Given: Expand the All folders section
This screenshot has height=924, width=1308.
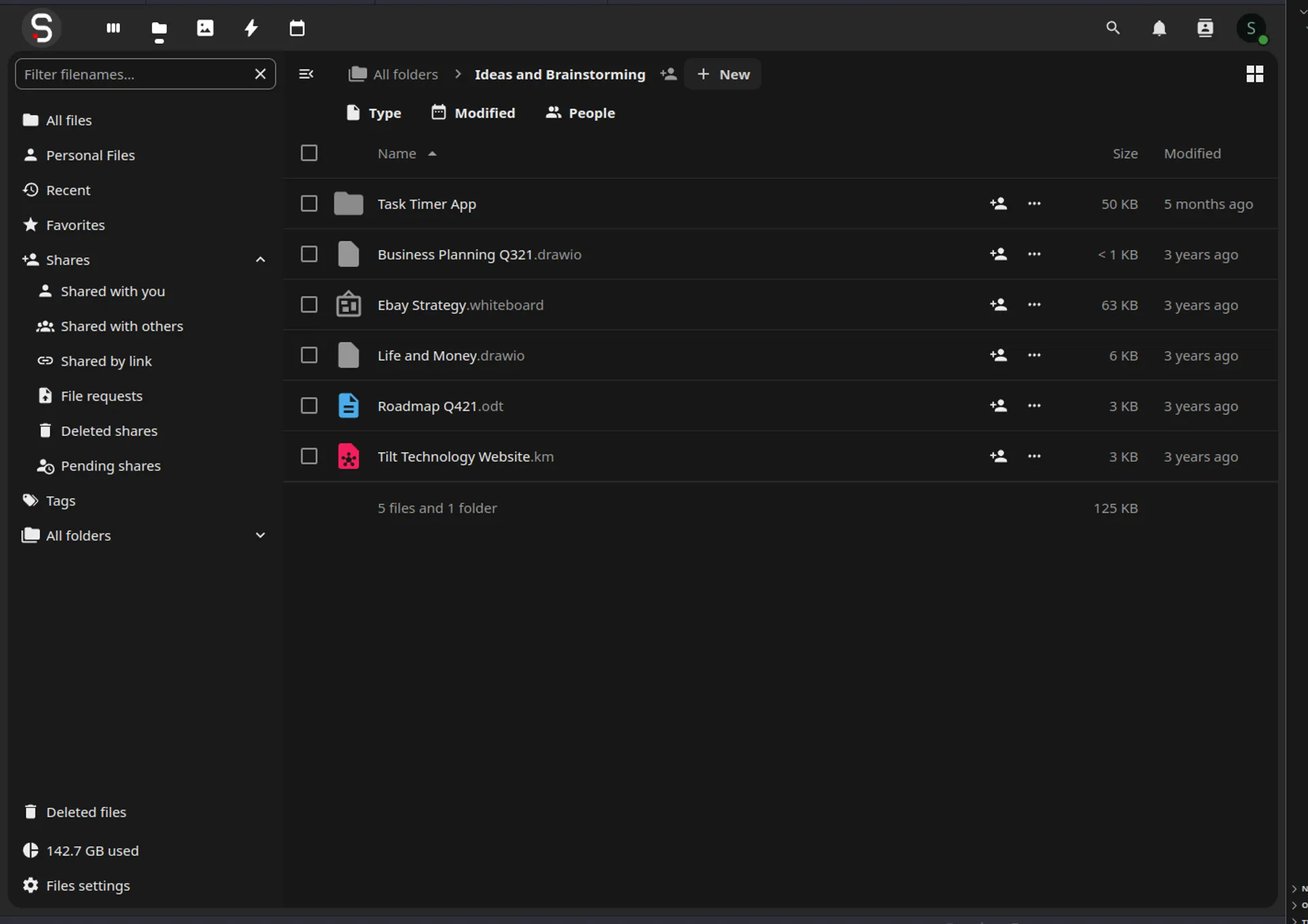Looking at the screenshot, I should click(261, 535).
